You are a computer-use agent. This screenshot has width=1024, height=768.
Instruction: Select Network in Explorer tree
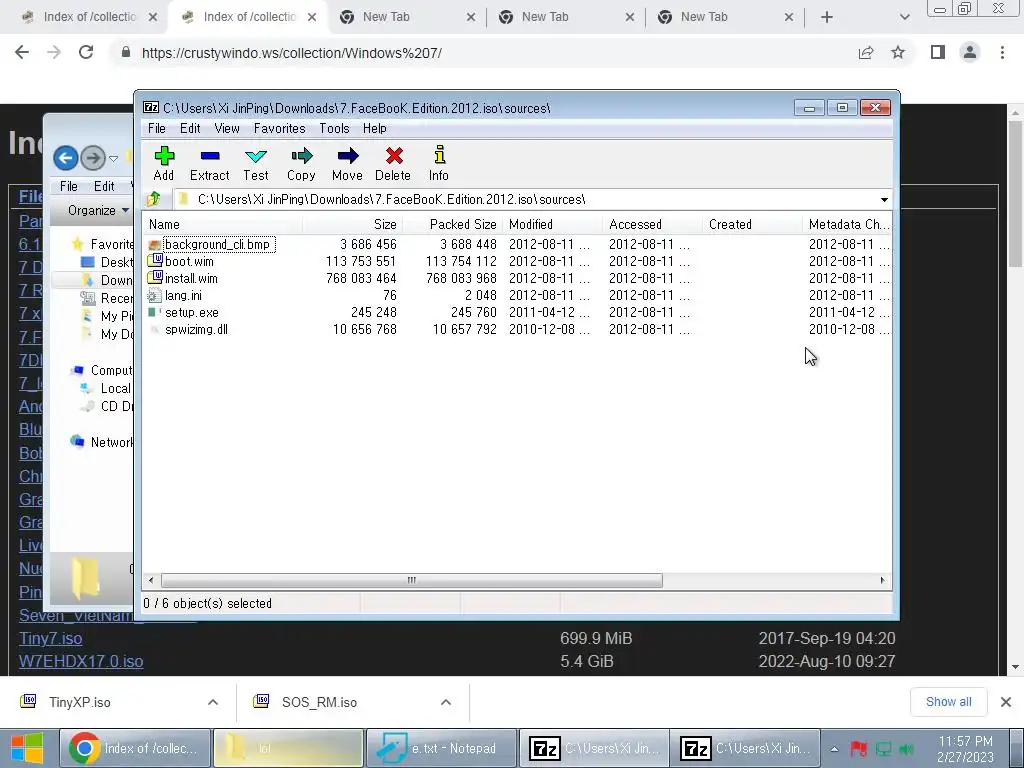click(103, 442)
